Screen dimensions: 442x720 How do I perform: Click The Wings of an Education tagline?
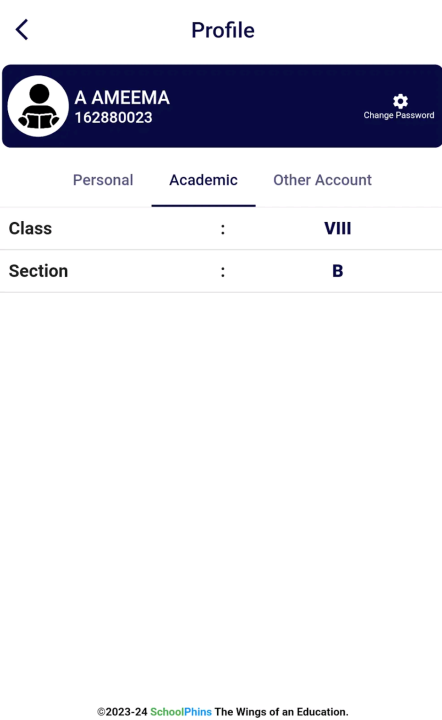pyautogui.click(x=281, y=712)
